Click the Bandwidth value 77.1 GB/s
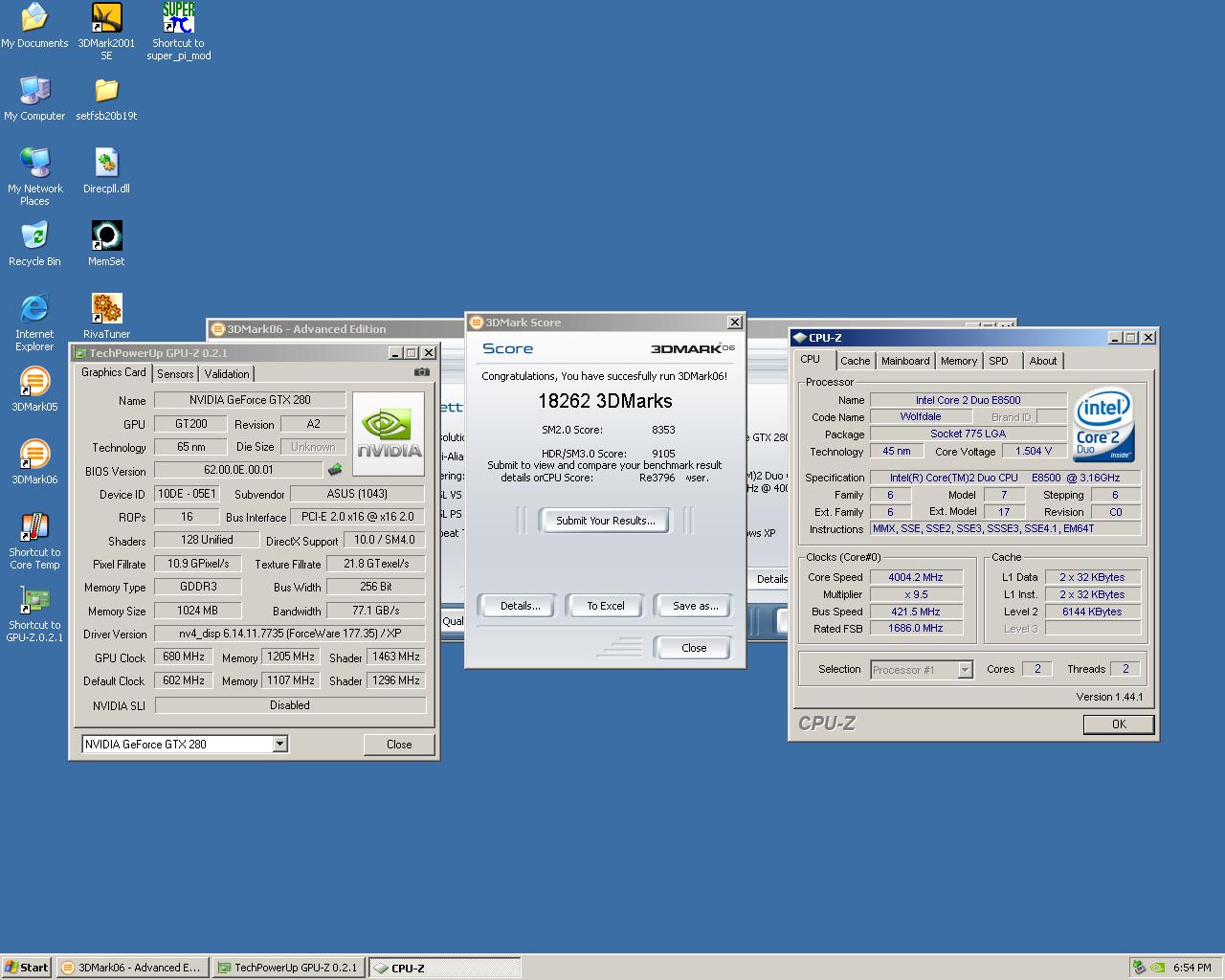The image size is (1225, 980). pyautogui.click(x=375, y=611)
